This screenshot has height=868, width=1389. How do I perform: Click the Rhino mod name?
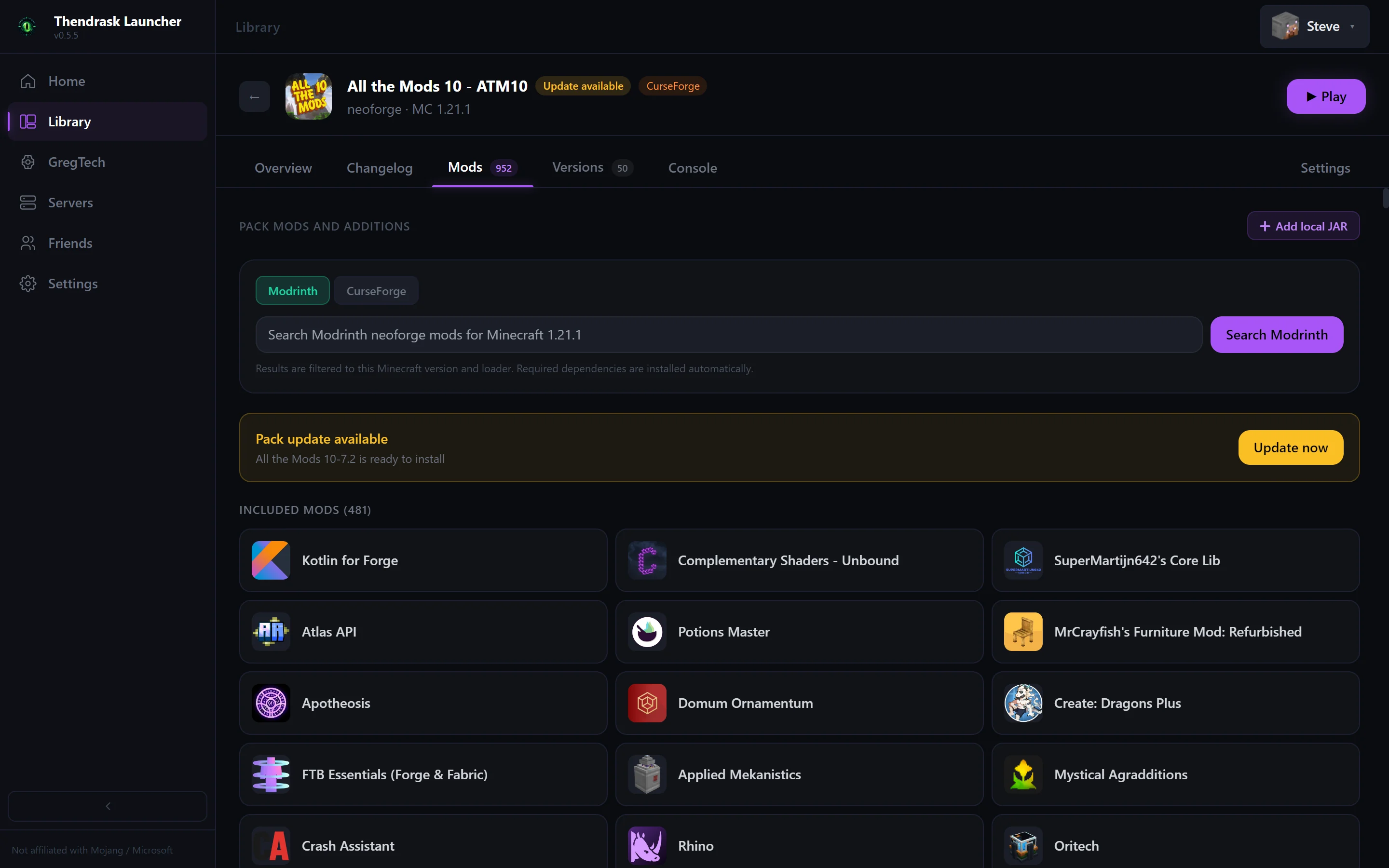tap(695, 846)
